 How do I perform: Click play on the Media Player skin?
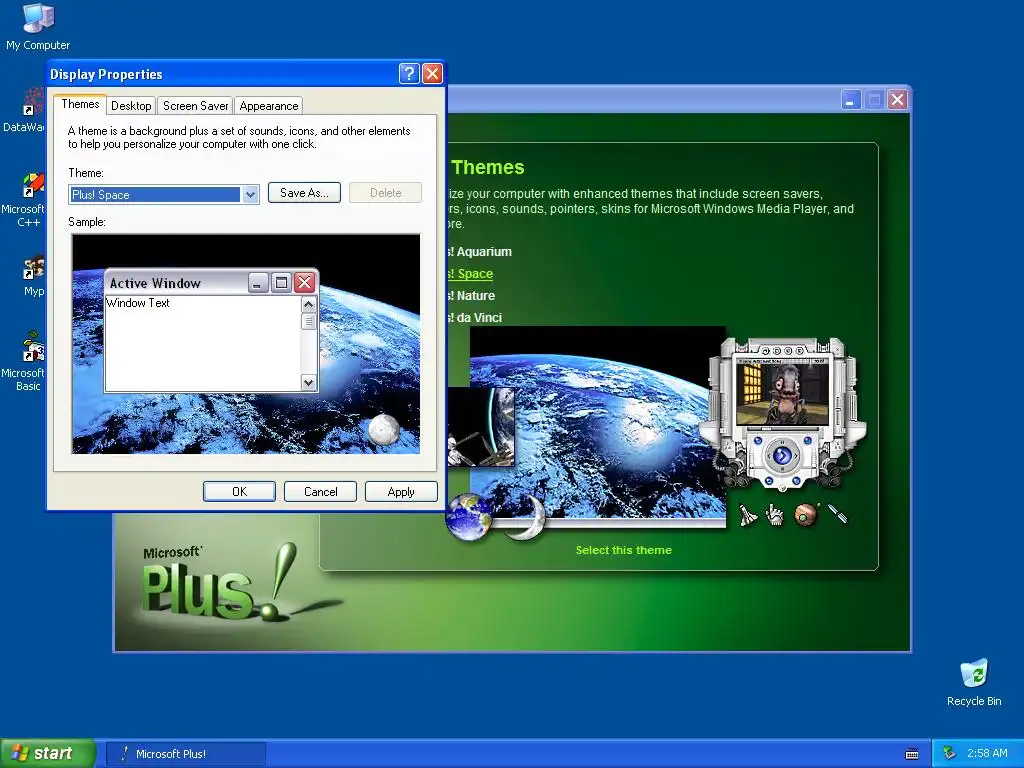point(782,455)
